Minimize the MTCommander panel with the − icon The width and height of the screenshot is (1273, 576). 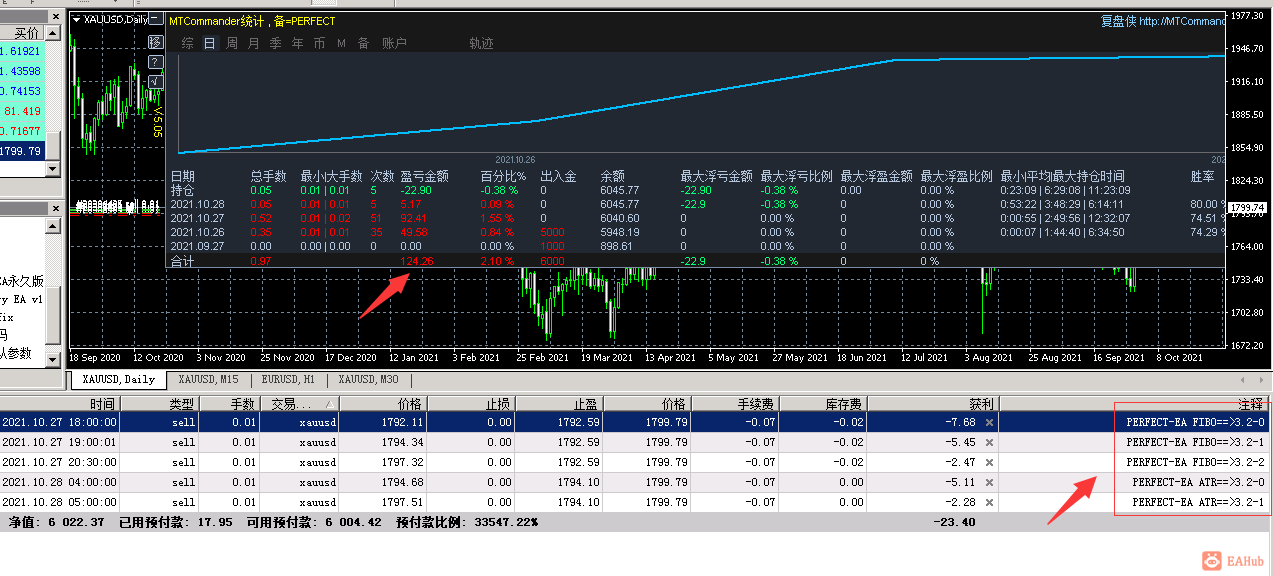(x=154, y=19)
